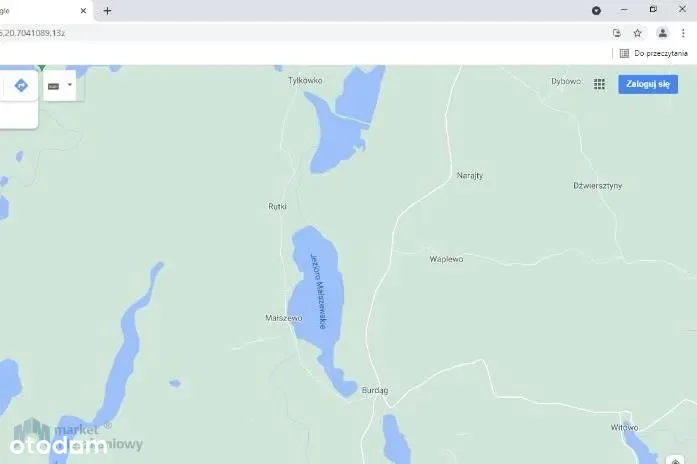Click the Directions icon in search box
Image resolution: width=697 pixels, height=464 pixels.
coord(21,86)
